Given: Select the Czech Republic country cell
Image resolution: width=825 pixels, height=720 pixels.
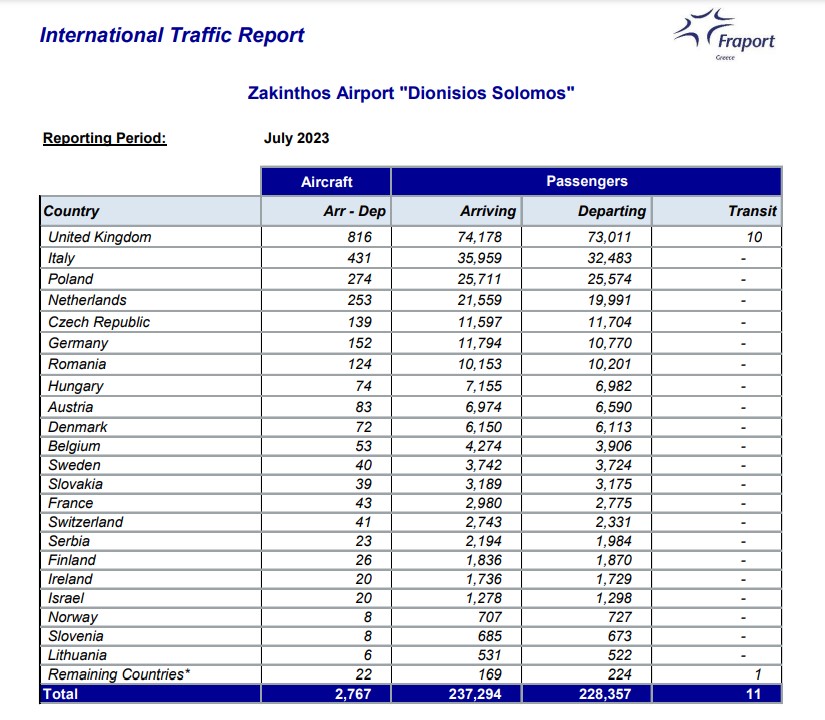Looking at the screenshot, I should pyautogui.click(x=150, y=322).
